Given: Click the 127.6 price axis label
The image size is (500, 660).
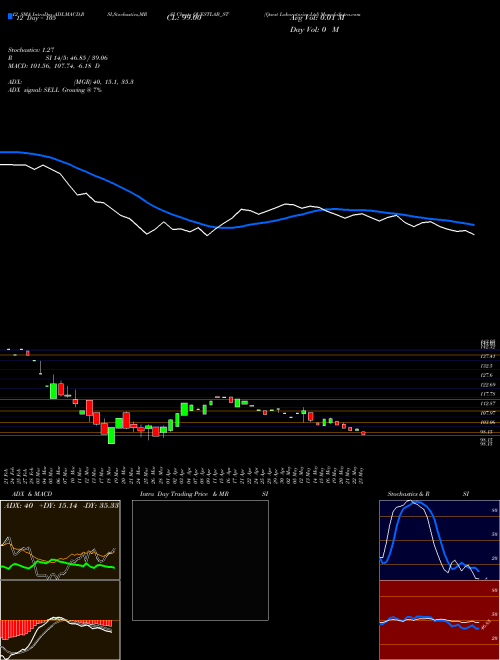Looking at the screenshot, I should (487, 375).
